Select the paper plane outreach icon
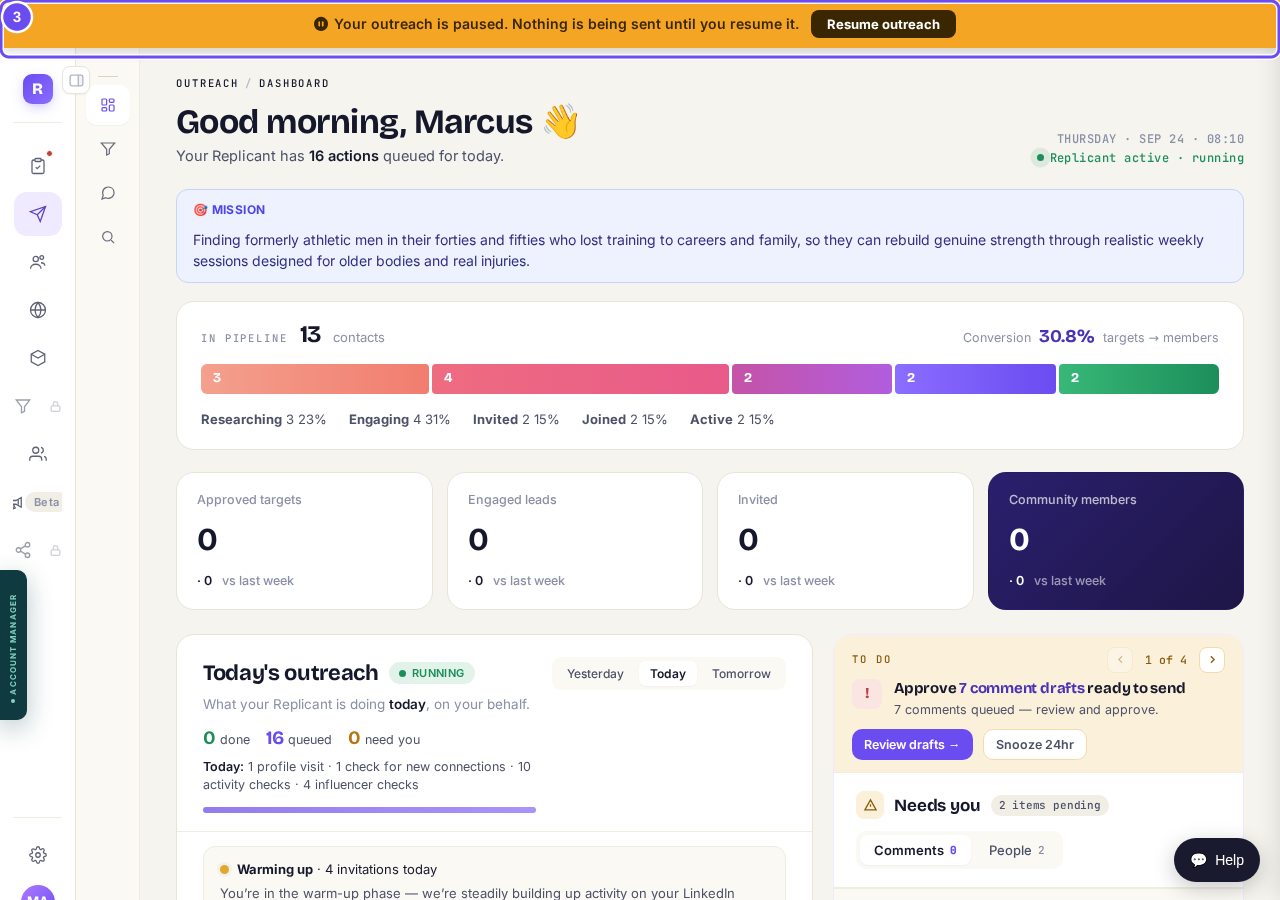The image size is (1280, 900). 38,214
